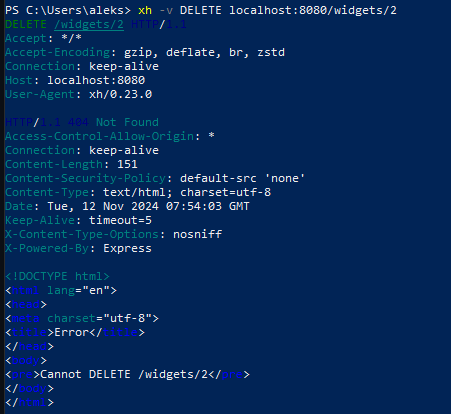Click the '404 Not Found' status text
The width and height of the screenshot is (451, 414).
(113, 122)
